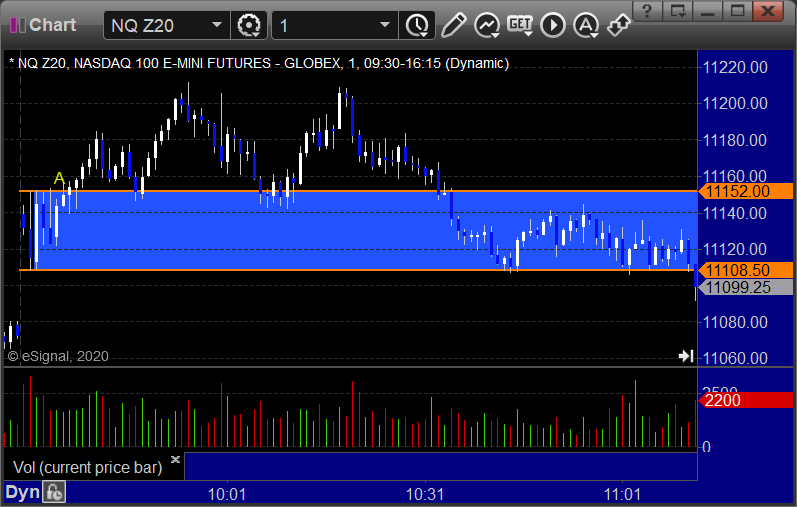Click the 10:31 time axis label
The image size is (797, 507).
tap(425, 494)
